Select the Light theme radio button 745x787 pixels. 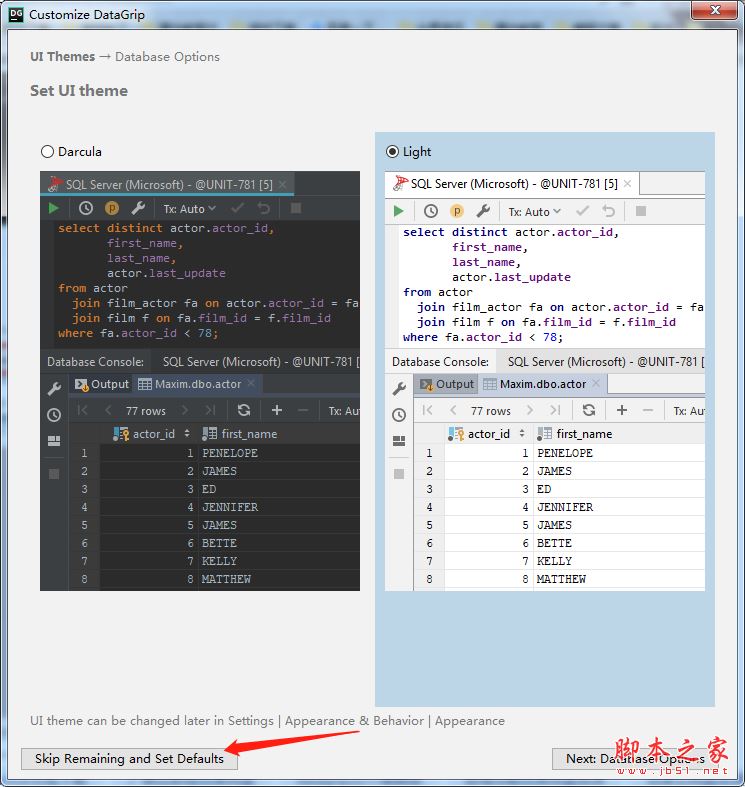pos(392,152)
